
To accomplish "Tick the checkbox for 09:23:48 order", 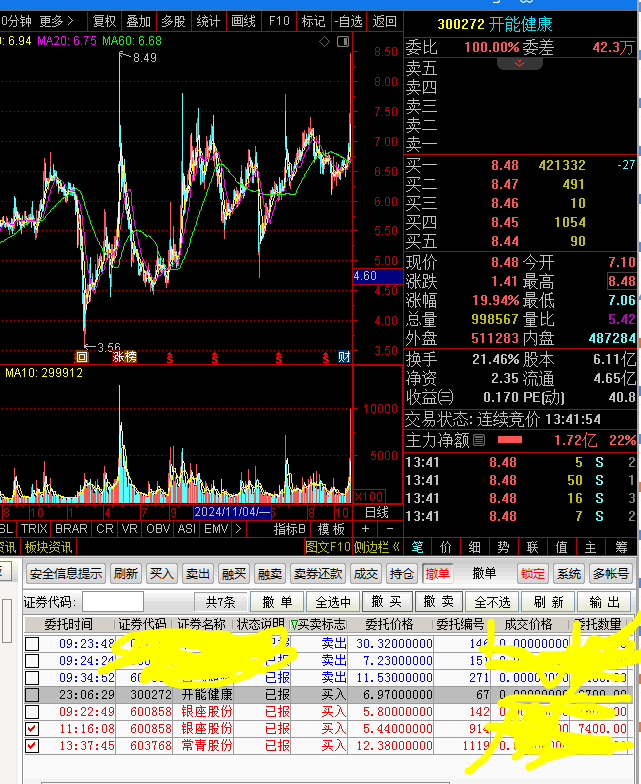I will pyautogui.click(x=32, y=644).
